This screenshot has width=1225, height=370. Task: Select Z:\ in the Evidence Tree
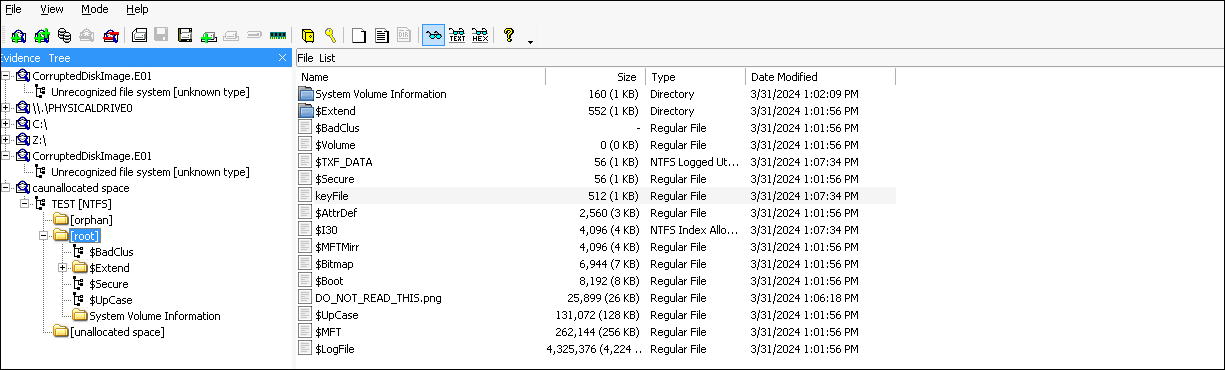(x=39, y=140)
